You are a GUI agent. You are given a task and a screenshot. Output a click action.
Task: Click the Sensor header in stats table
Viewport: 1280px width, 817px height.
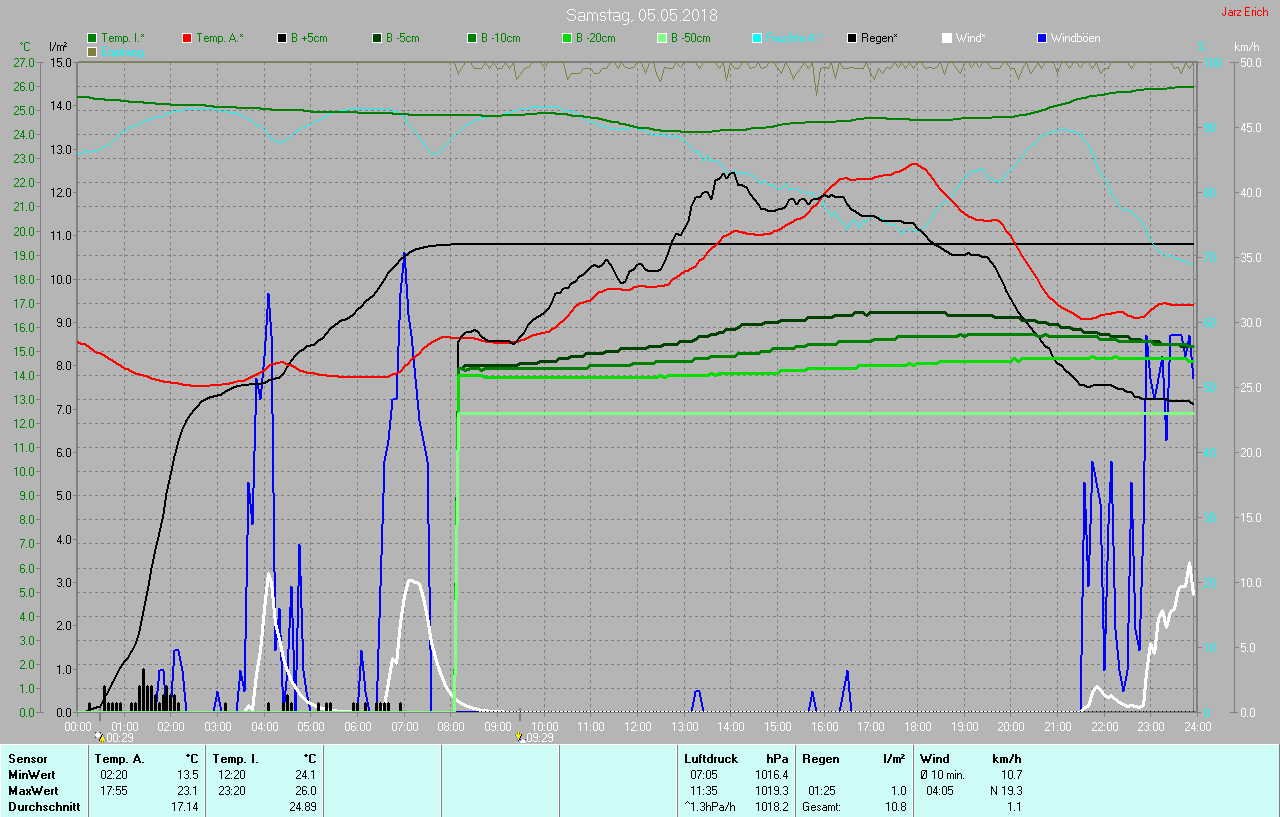(x=28, y=759)
